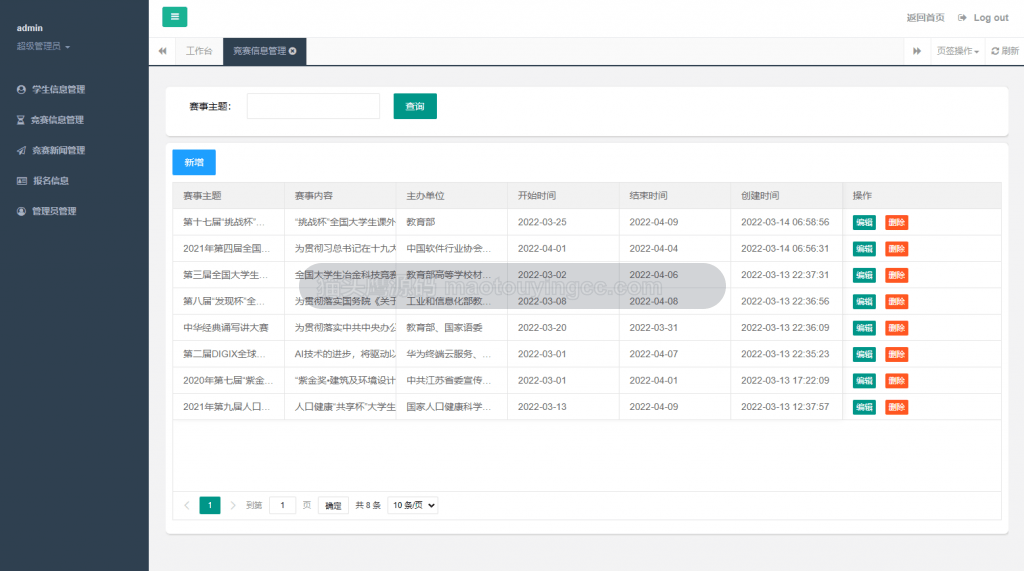The height and width of the screenshot is (571, 1024).
Task: Delete the 第三届全国大学生 row
Action: click(x=897, y=275)
